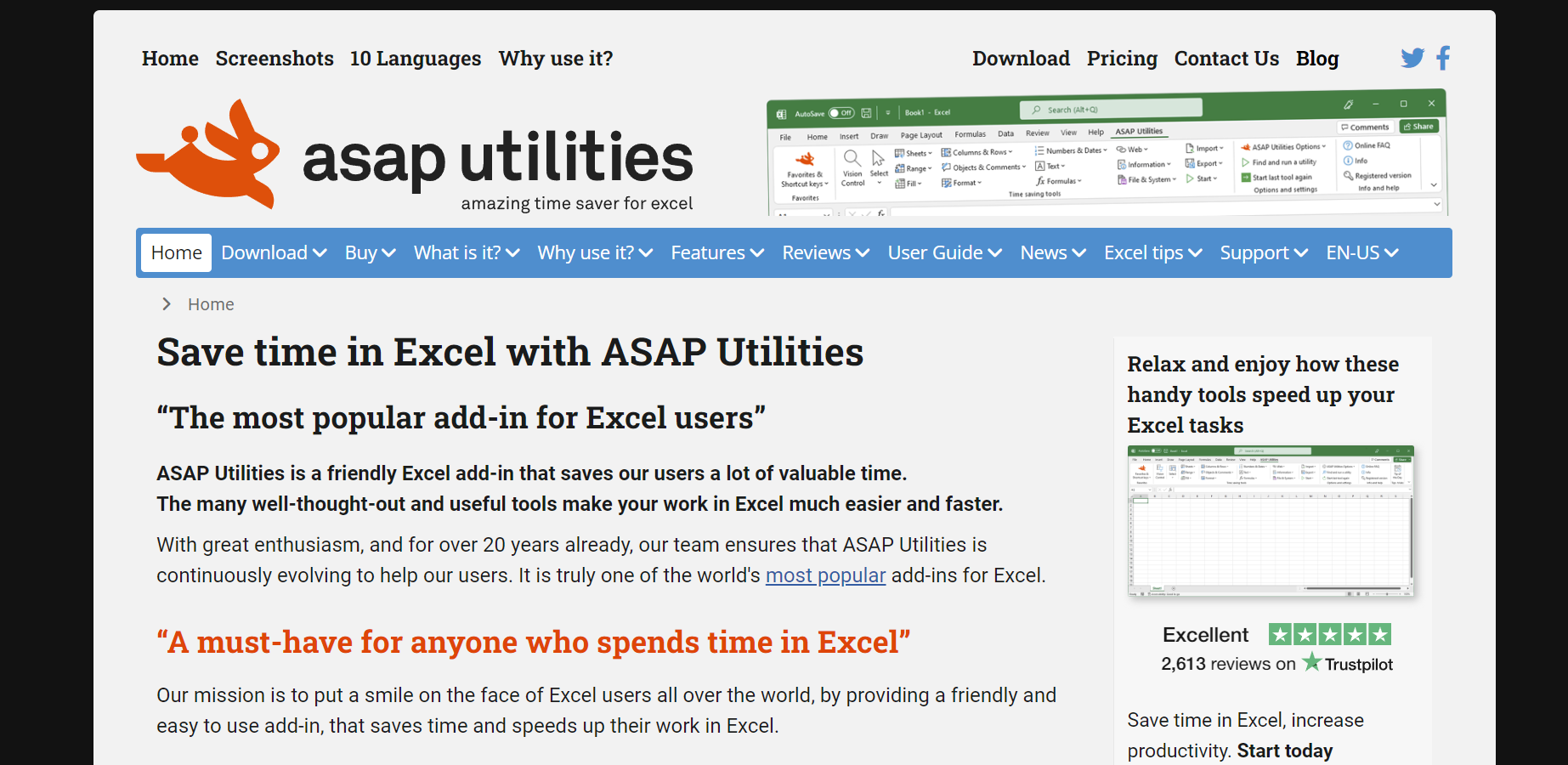Image resolution: width=1568 pixels, height=765 pixels.
Task: Open the EN-US language dropdown
Action: [x=1361, y=252]
